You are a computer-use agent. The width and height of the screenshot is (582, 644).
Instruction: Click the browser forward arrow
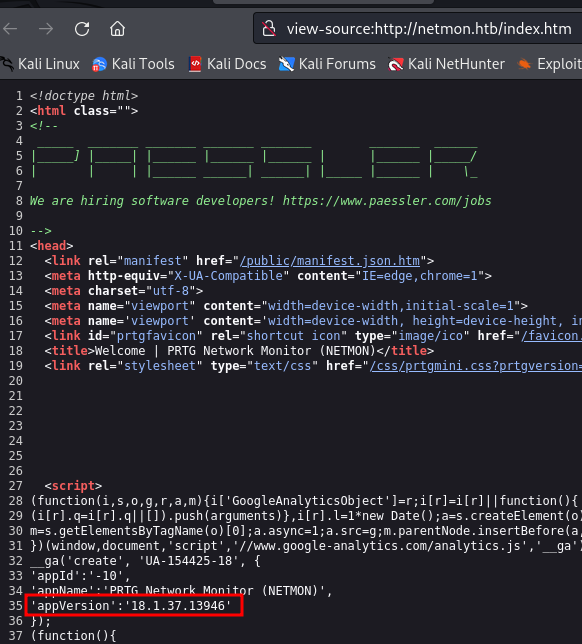click(x=46, y=29)
